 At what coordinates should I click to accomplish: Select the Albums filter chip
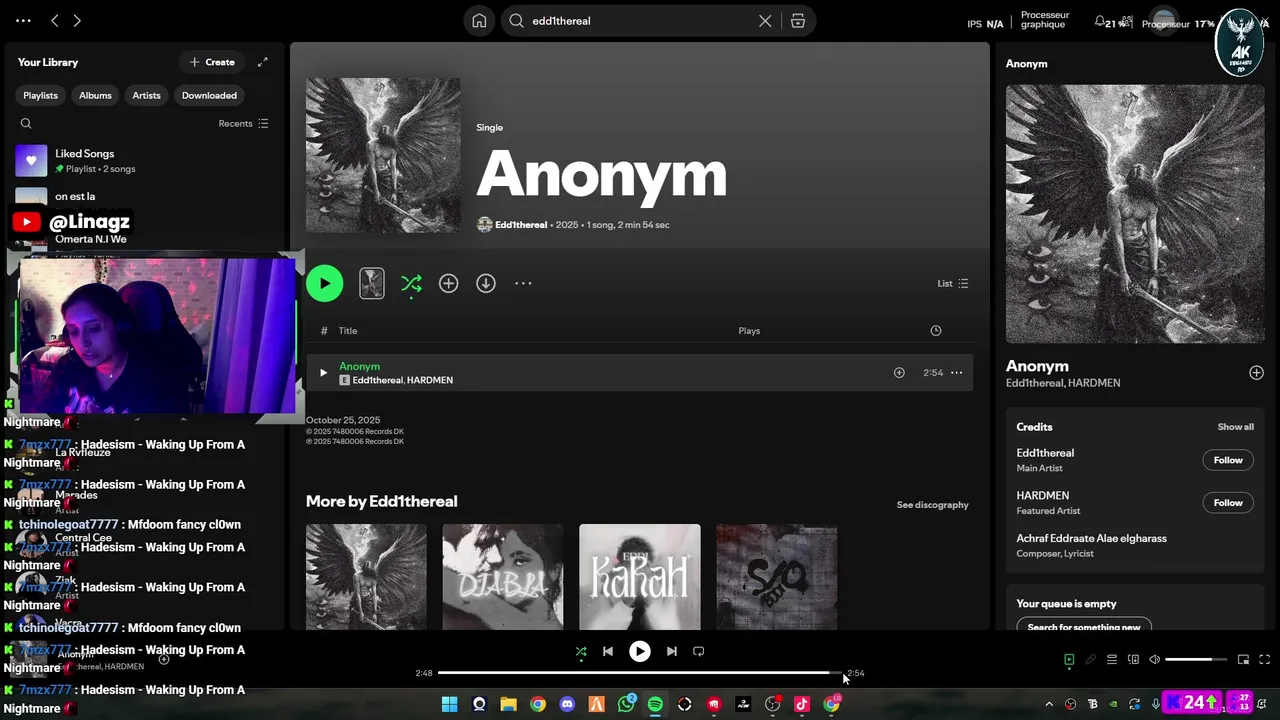[x=95, y=95]
